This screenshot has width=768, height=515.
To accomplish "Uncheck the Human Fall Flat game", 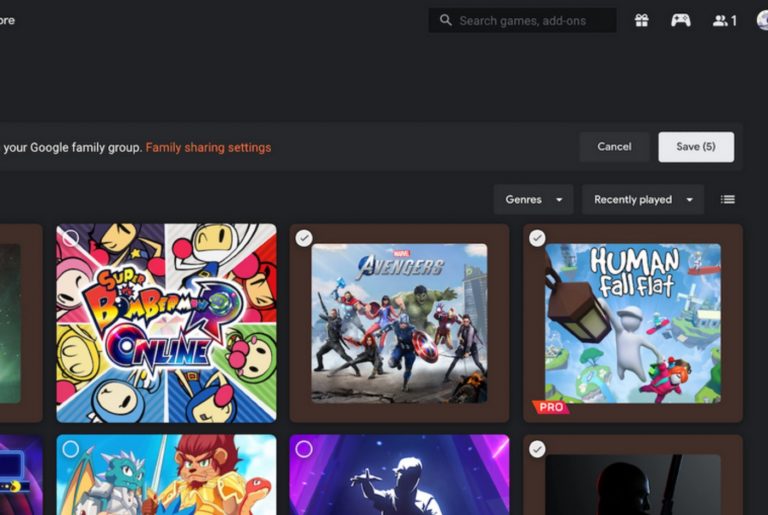I will click(537, 238).
